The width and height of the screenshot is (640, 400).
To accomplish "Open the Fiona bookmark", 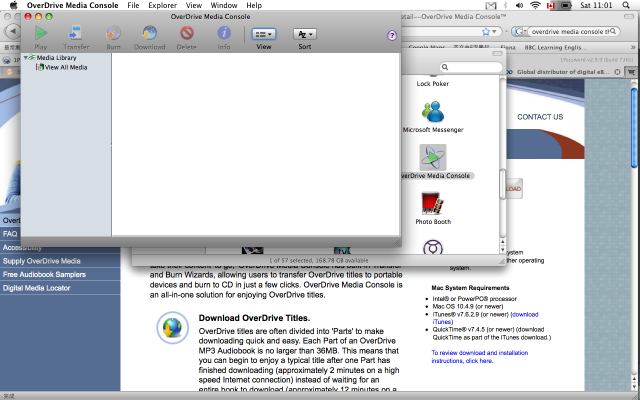I will click(507, 47).
